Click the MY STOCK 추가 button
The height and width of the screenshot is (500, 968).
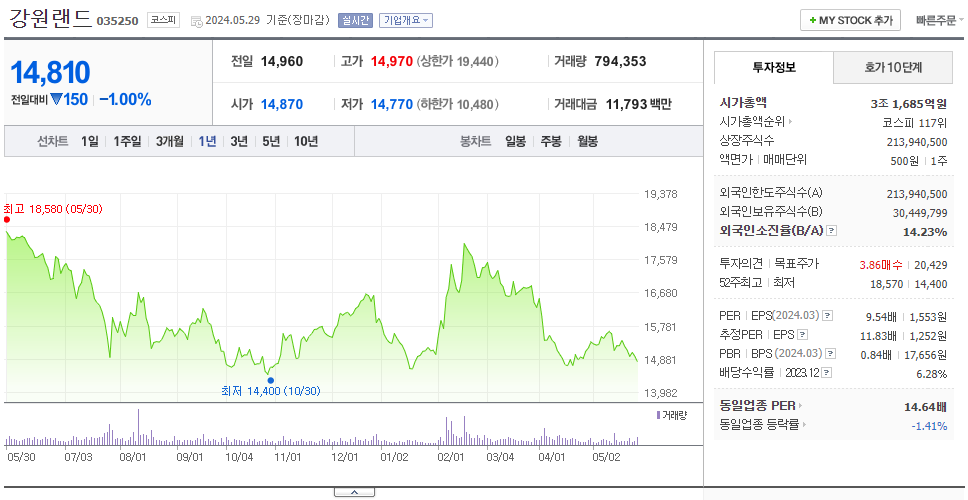850,20
